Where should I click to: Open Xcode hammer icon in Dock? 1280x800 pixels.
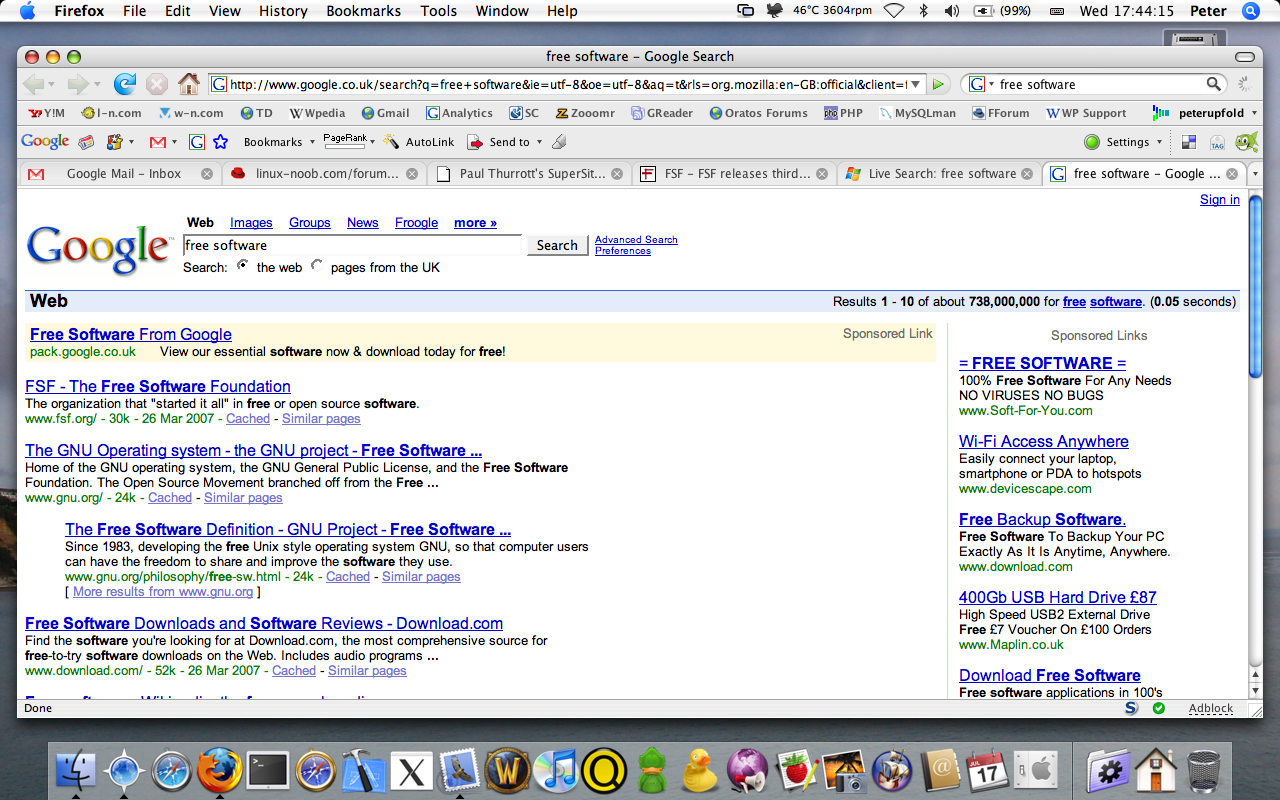[x=363, y=770]
